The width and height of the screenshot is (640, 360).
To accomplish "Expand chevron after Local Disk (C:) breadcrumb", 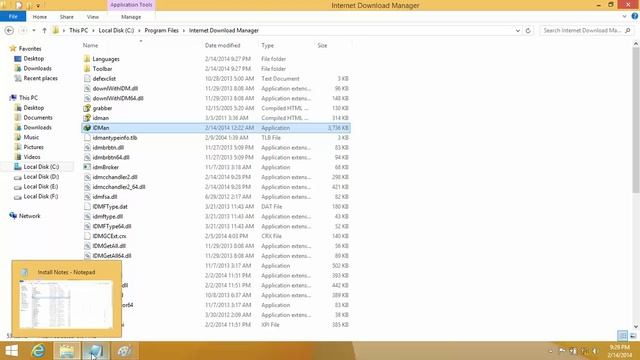I will tap(139, 30).
